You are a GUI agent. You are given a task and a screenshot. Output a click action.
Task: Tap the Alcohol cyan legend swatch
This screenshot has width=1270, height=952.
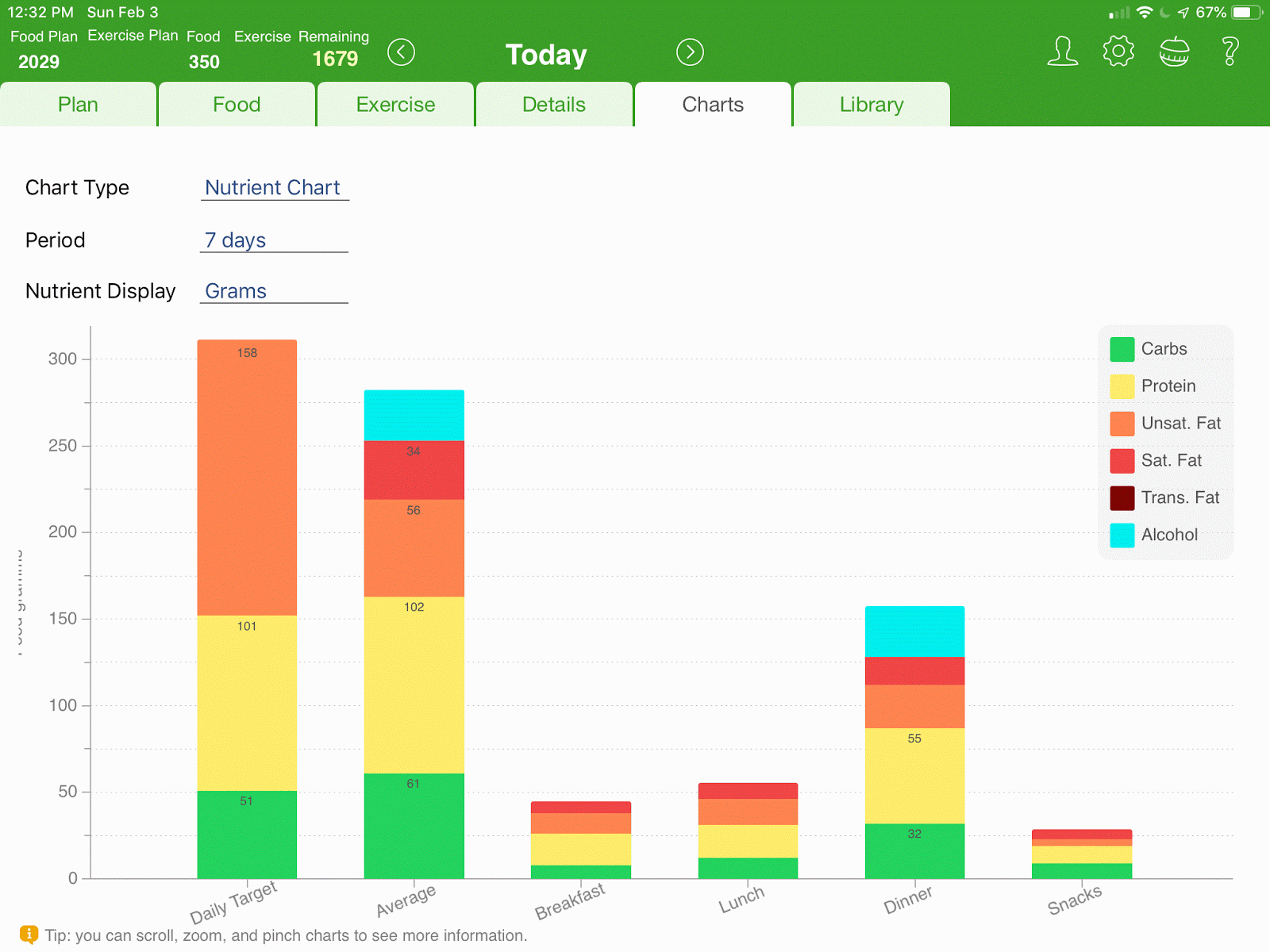click(x=1122, y=535)
